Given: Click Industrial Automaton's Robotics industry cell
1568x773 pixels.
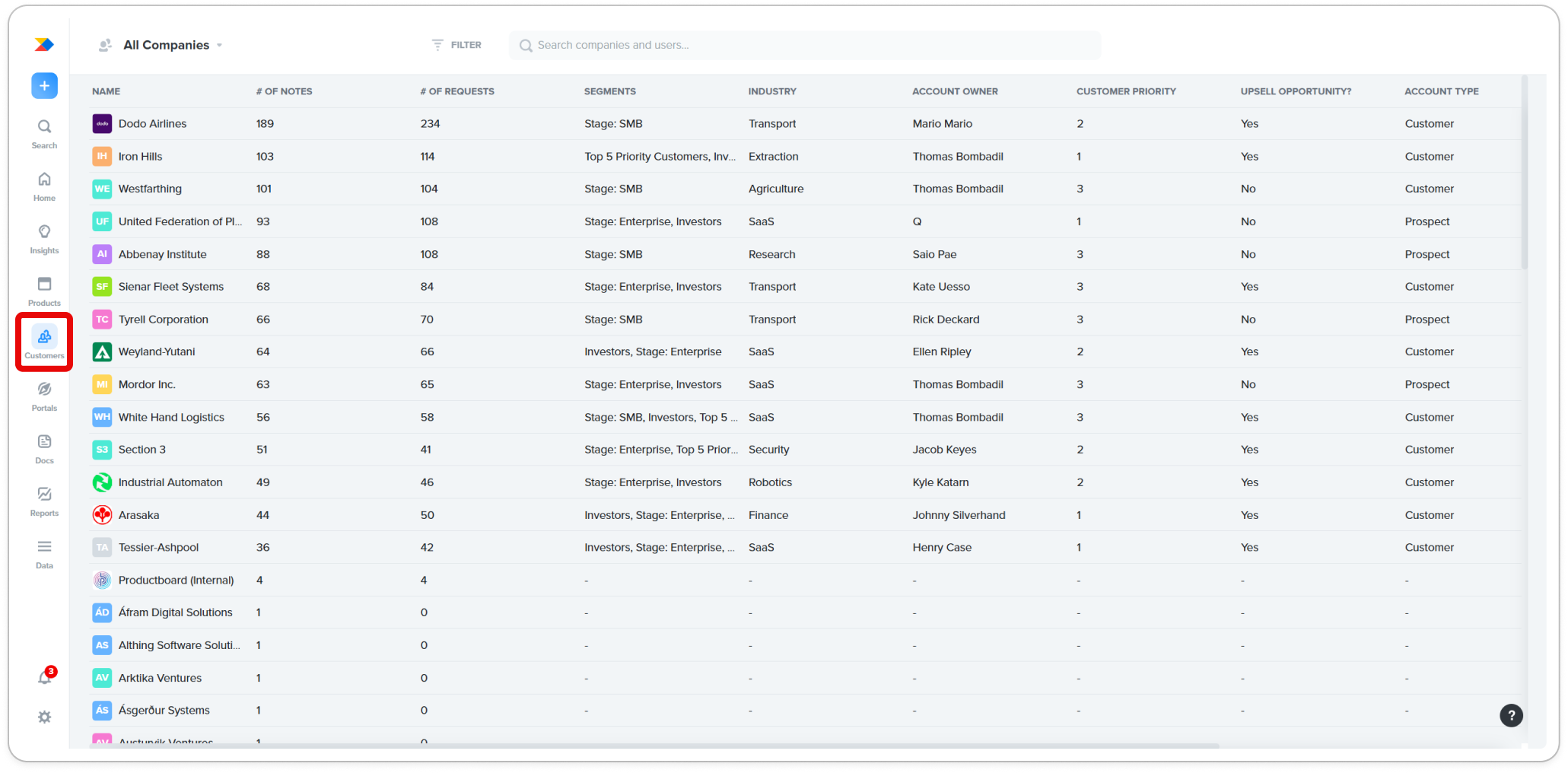Looking at the screenshot, I should coord(771,482).
